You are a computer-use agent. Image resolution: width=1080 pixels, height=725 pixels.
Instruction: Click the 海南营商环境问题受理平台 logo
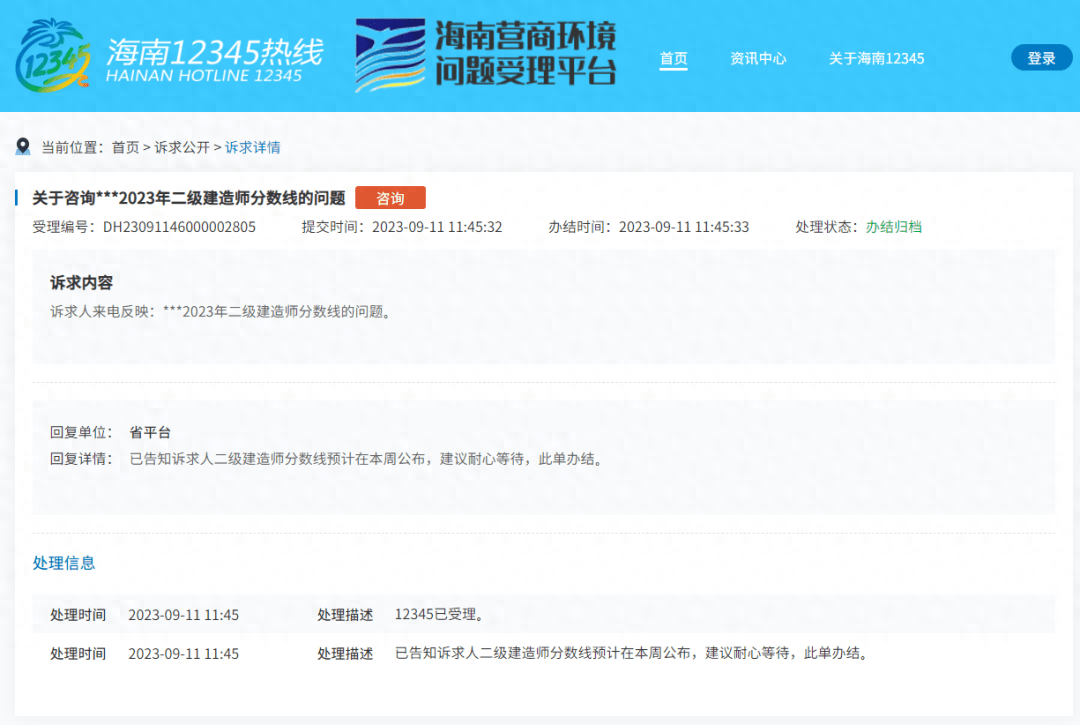[x=486, y=55]
